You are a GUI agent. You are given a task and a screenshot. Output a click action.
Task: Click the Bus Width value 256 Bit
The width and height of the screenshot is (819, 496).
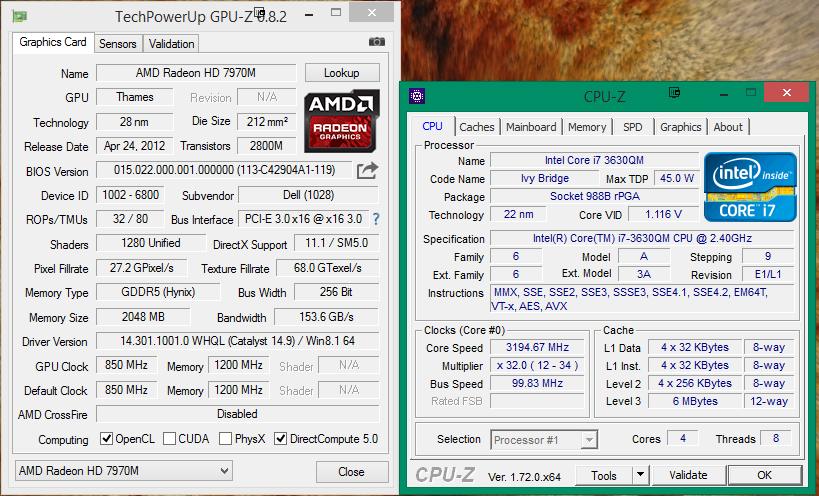coord(336,292)
